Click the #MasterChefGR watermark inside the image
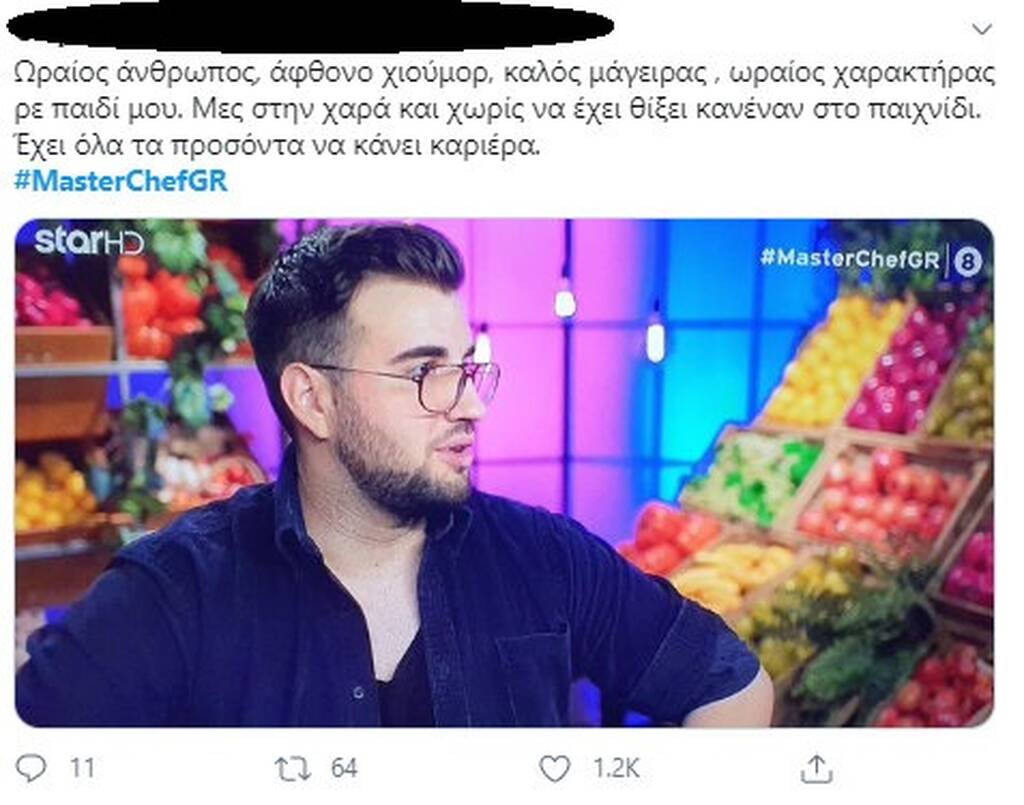 click(x=850, y=258)
